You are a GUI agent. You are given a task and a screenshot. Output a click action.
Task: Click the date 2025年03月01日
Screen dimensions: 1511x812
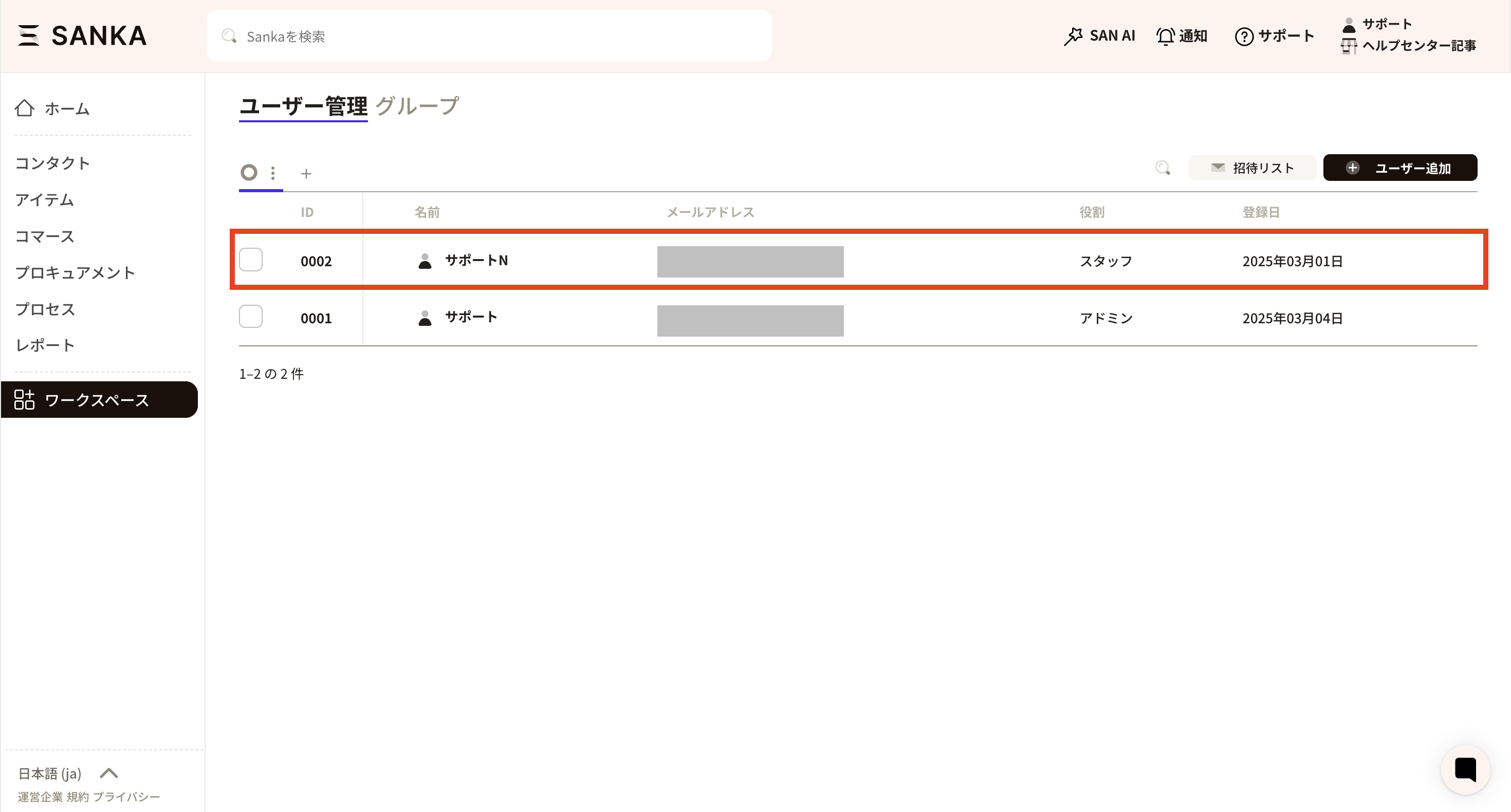[1292, 261]
